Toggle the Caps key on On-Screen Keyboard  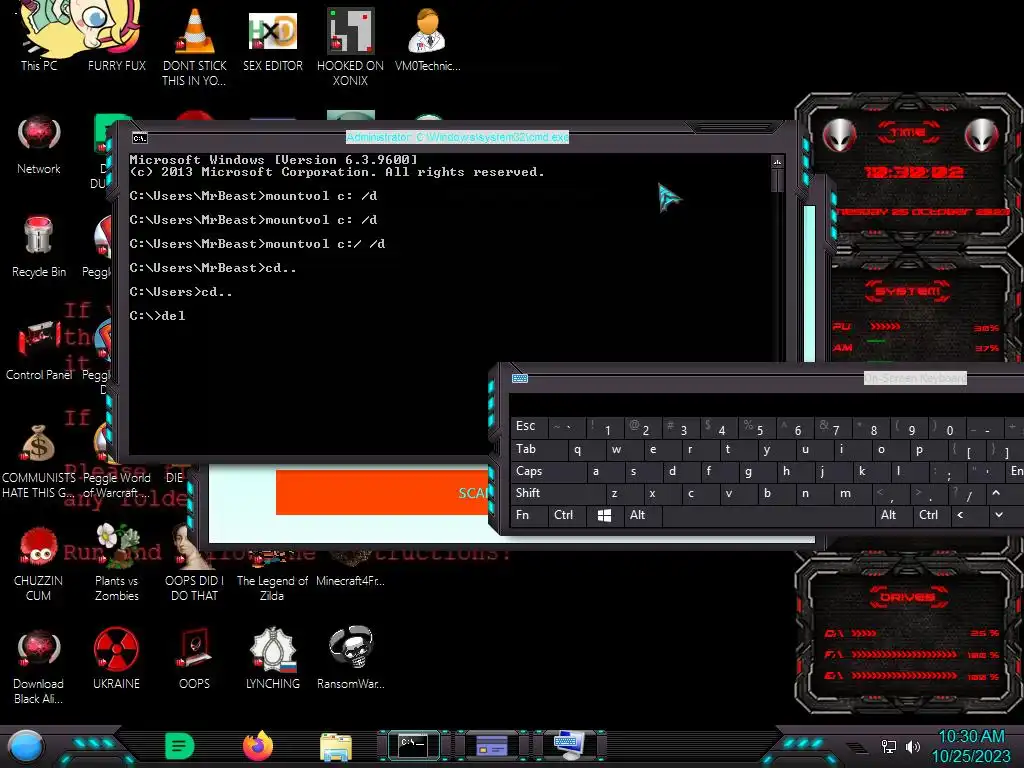point(548,471)
